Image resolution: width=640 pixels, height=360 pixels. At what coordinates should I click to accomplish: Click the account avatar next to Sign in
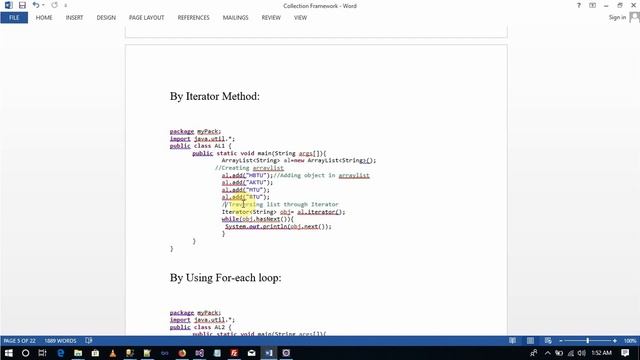pyautogui.click(x=634, y=17)
